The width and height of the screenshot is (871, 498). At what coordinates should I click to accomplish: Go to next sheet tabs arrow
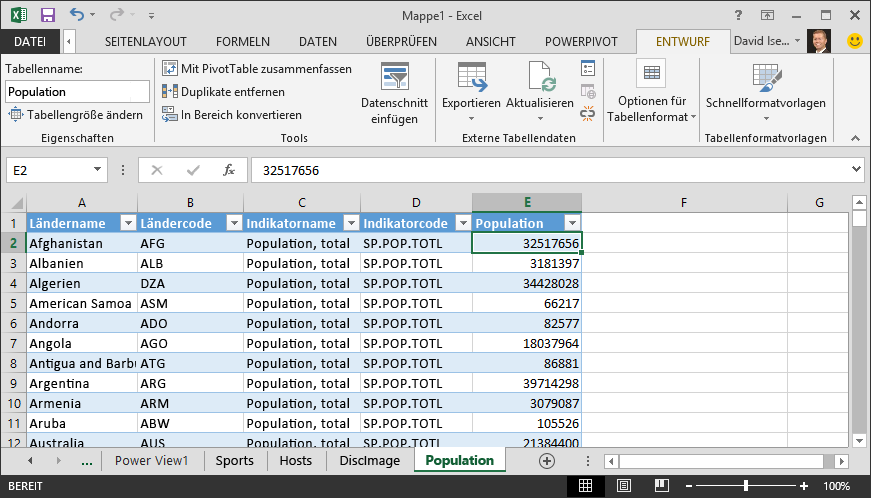(x=58, y=461)
